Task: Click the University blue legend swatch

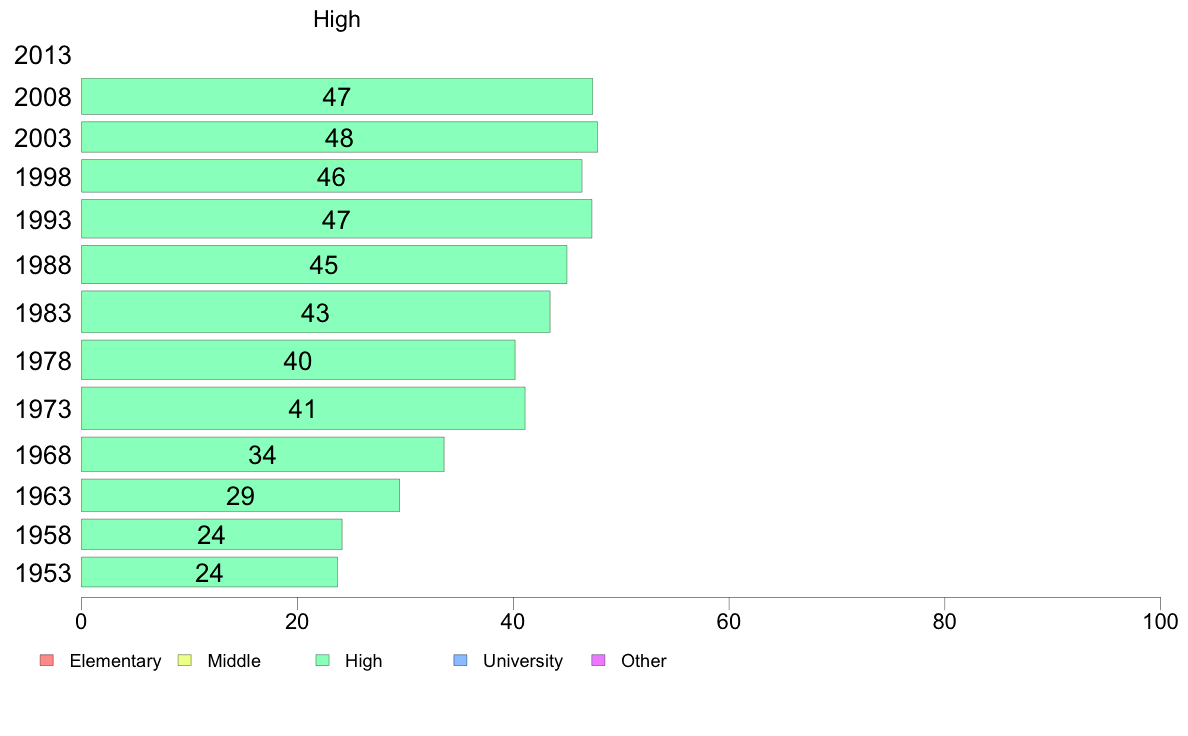Action: [x=460, y=660]
